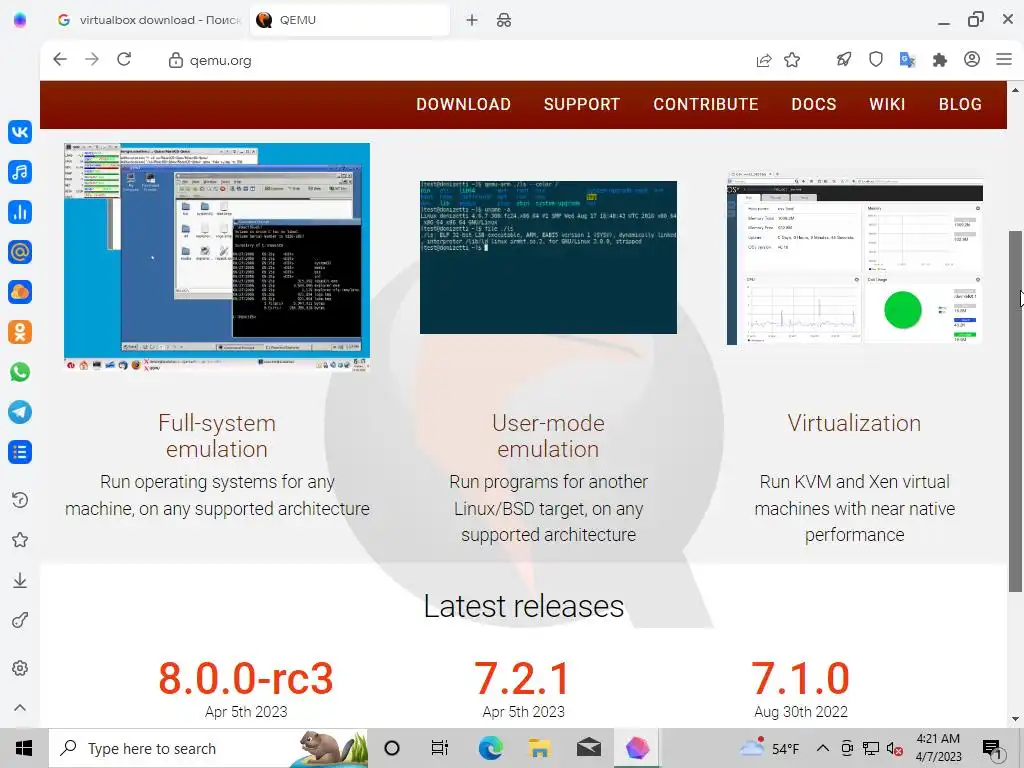Viewport: 1024px width, 768px height.
Task: Open the extensions puzzle icon
Action: click(940, 60)
